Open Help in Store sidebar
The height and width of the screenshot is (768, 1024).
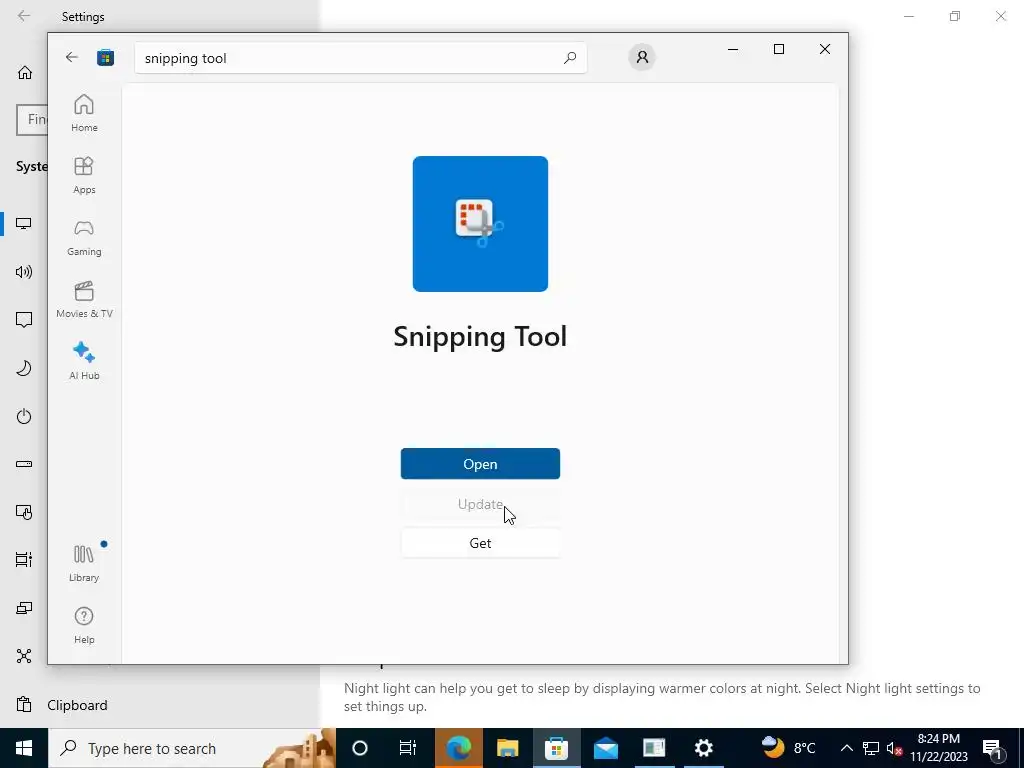coord(84,625)
